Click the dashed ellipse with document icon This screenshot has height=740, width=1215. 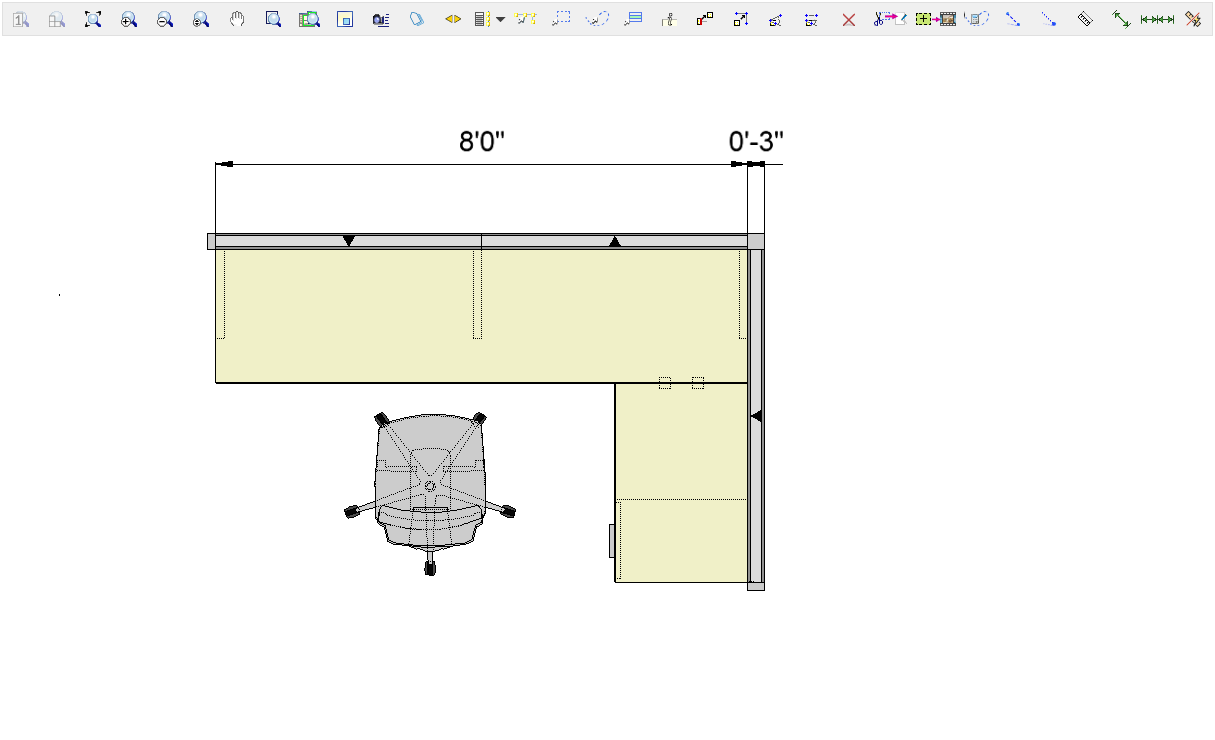pyautogui.click(x=977, y=19)
